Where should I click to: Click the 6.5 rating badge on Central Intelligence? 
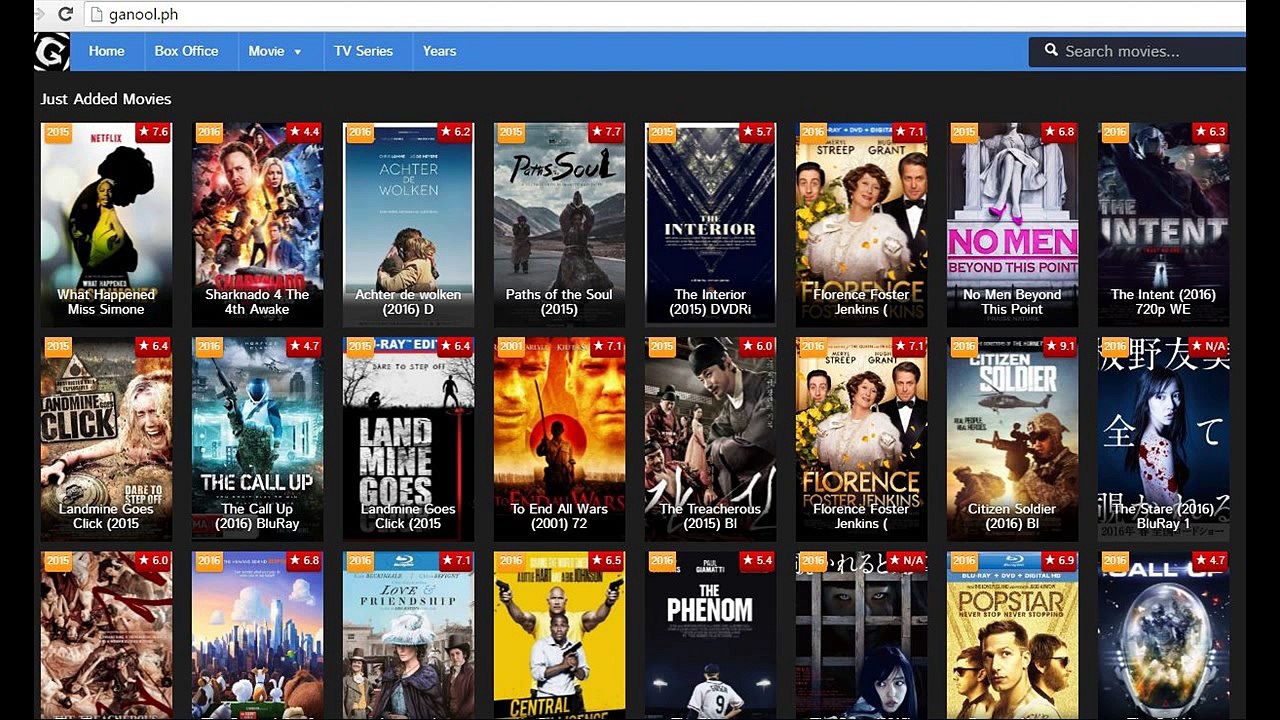click(606, 561)
